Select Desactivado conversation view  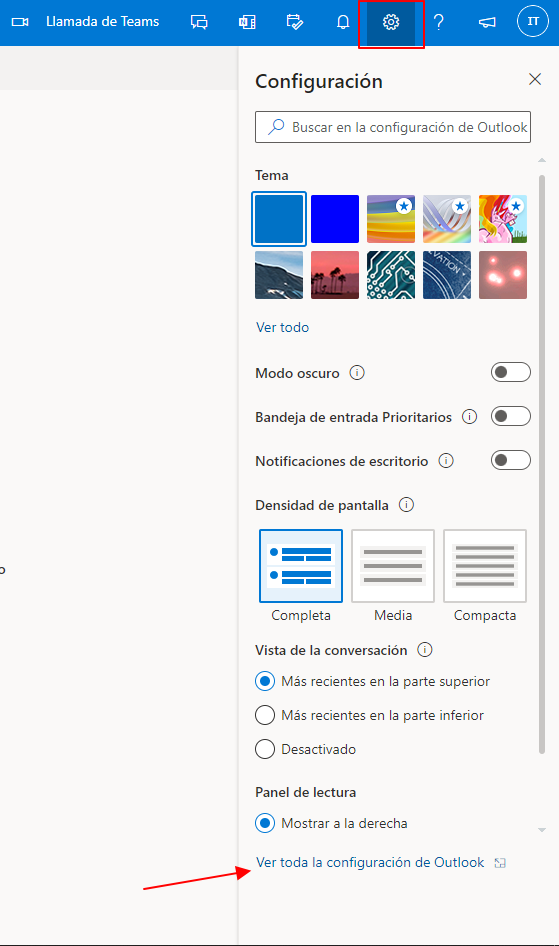point(305,749)
